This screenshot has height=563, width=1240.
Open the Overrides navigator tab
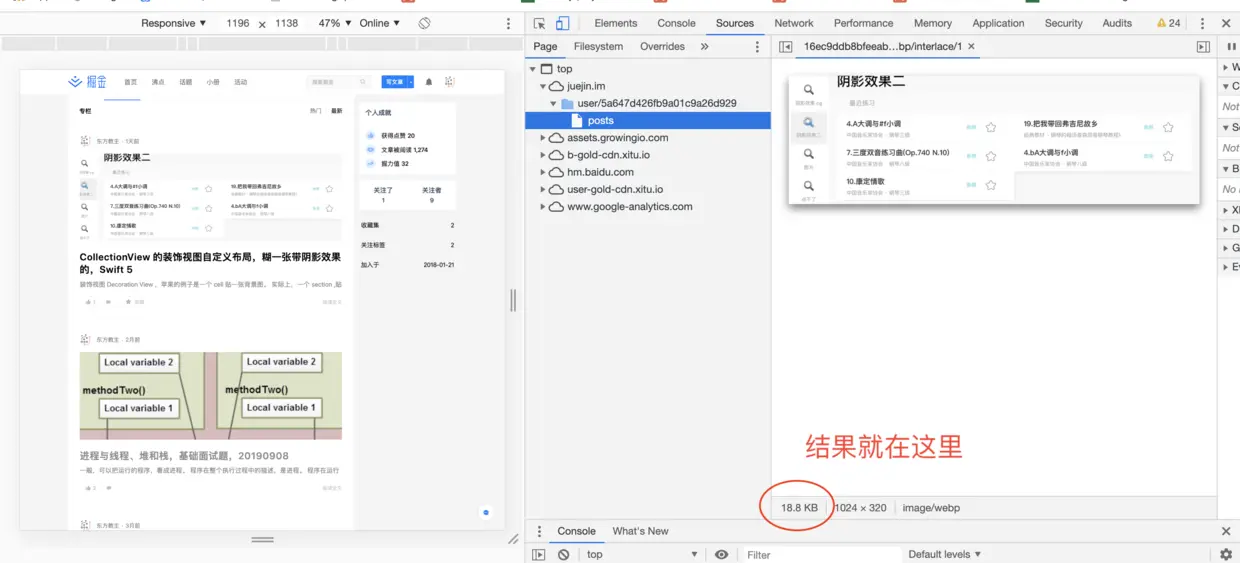tap(662, 47)
